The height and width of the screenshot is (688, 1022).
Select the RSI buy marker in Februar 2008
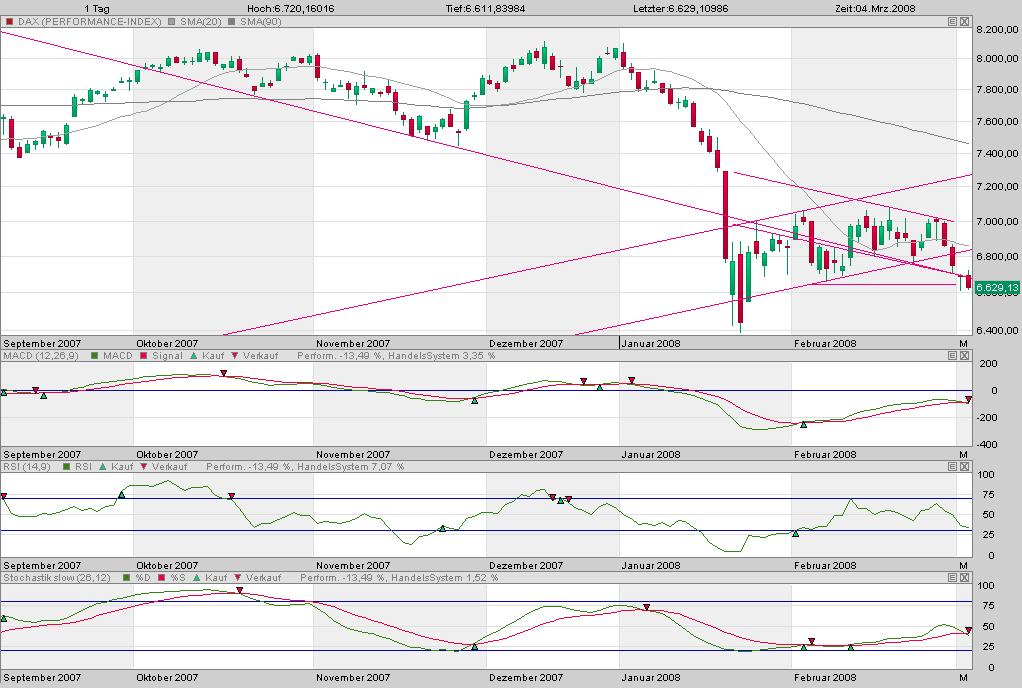[795, 534]
